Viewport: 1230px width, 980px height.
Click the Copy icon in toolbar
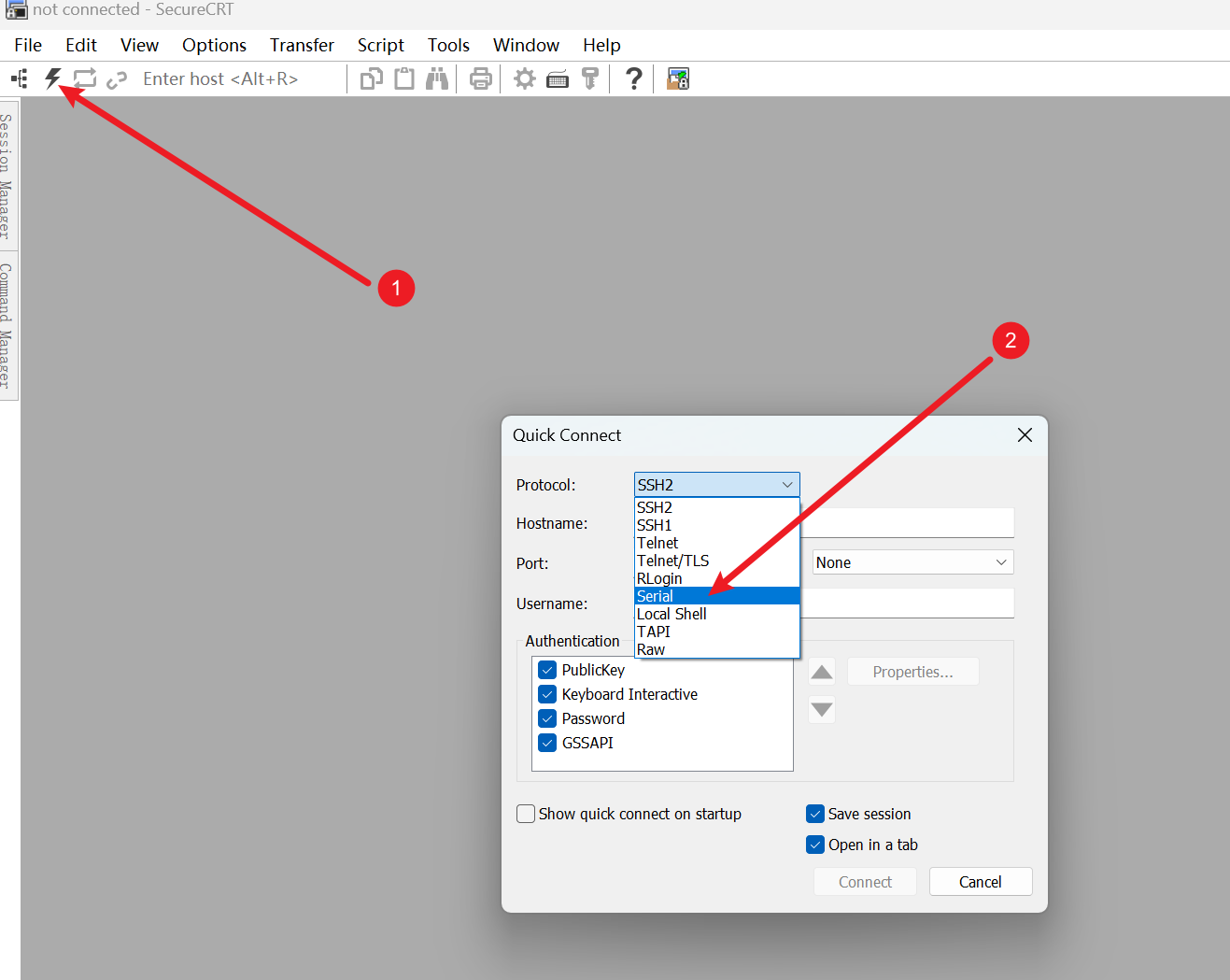click(x=372, y=79)
